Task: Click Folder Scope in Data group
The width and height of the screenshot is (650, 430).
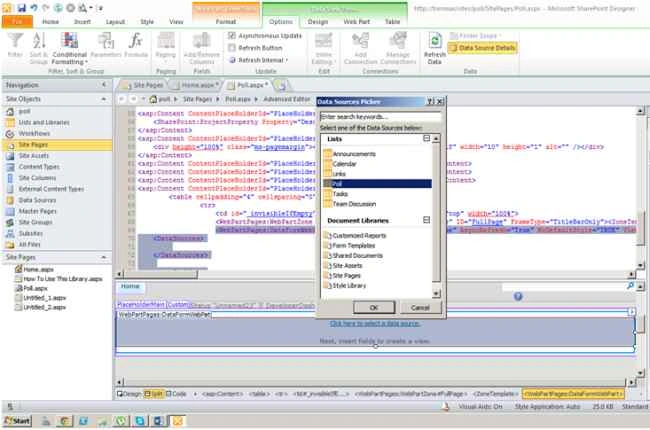Action: (476, 36)
